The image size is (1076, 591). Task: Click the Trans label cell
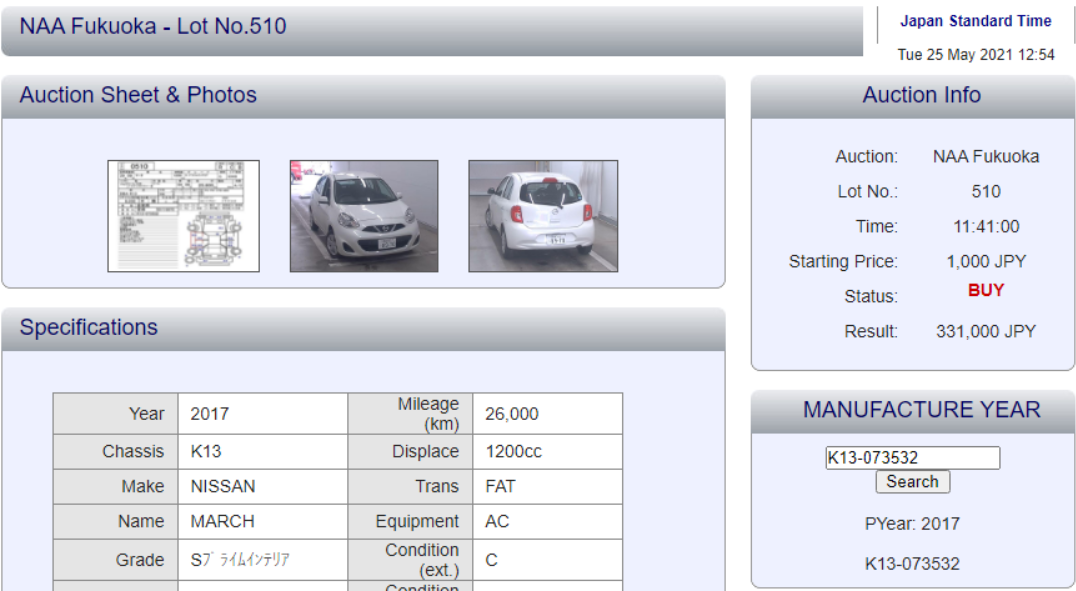[x=410, y=487]
